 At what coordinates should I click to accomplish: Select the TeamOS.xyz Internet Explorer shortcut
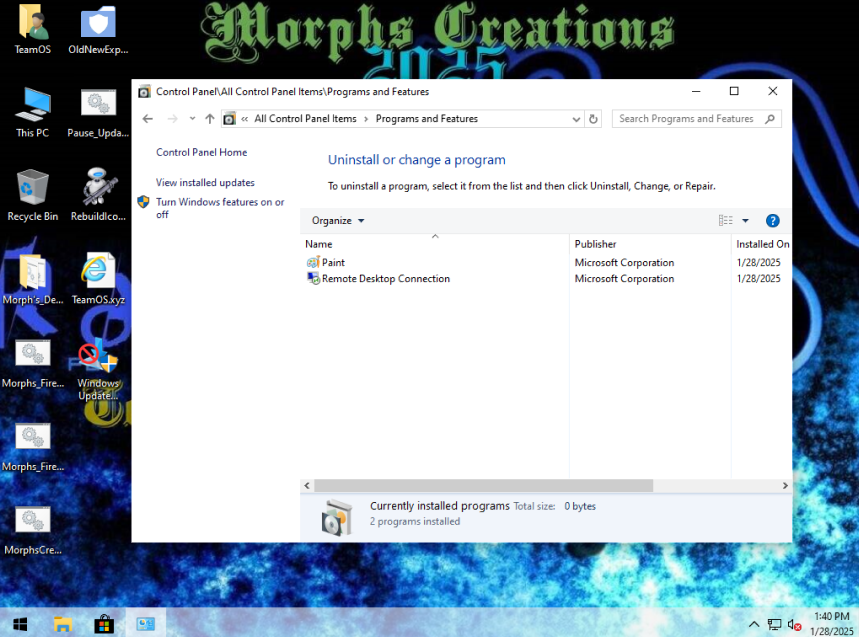point(98,279)
